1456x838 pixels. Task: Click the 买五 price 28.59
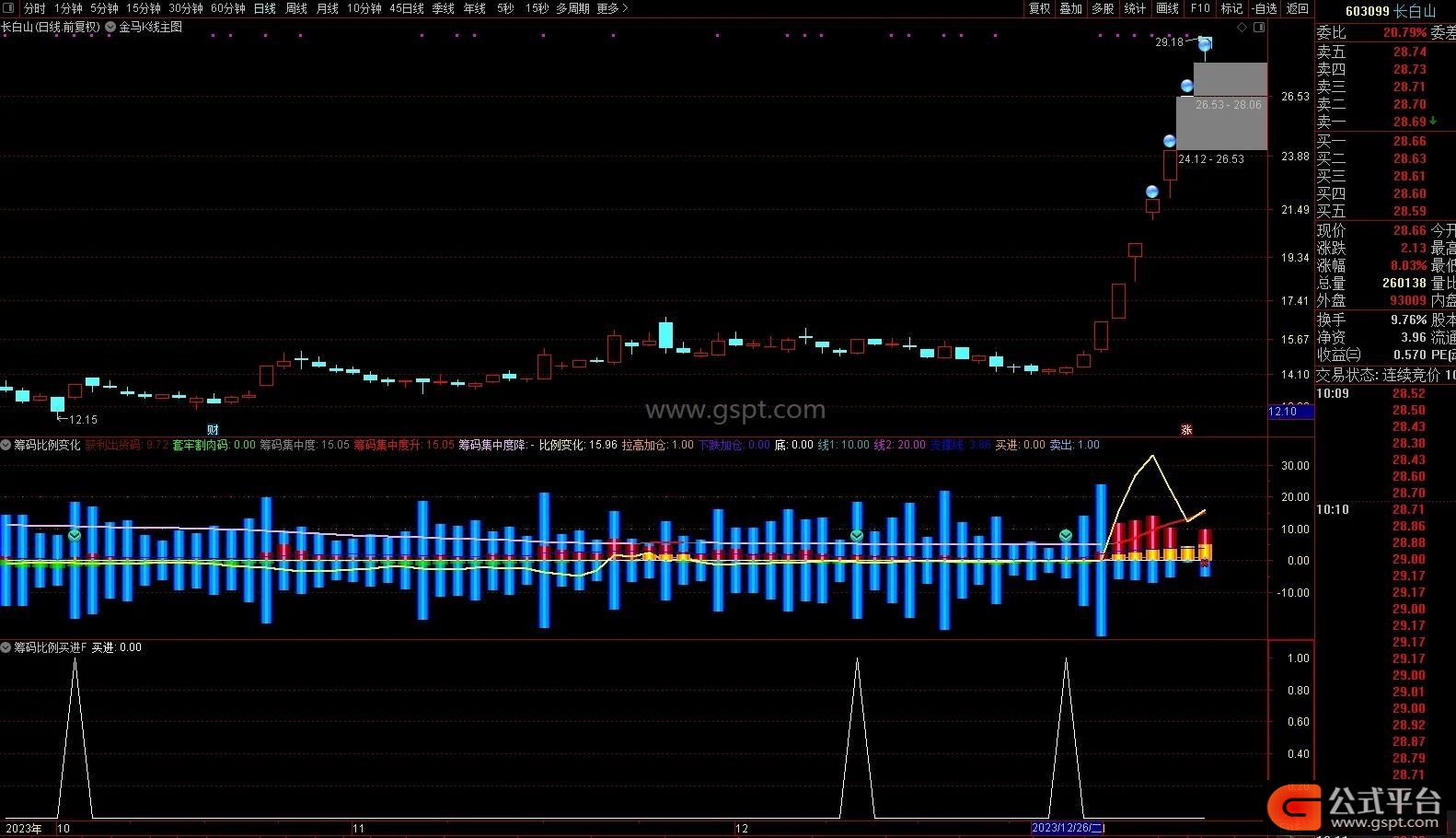(x=1409, y=211)
